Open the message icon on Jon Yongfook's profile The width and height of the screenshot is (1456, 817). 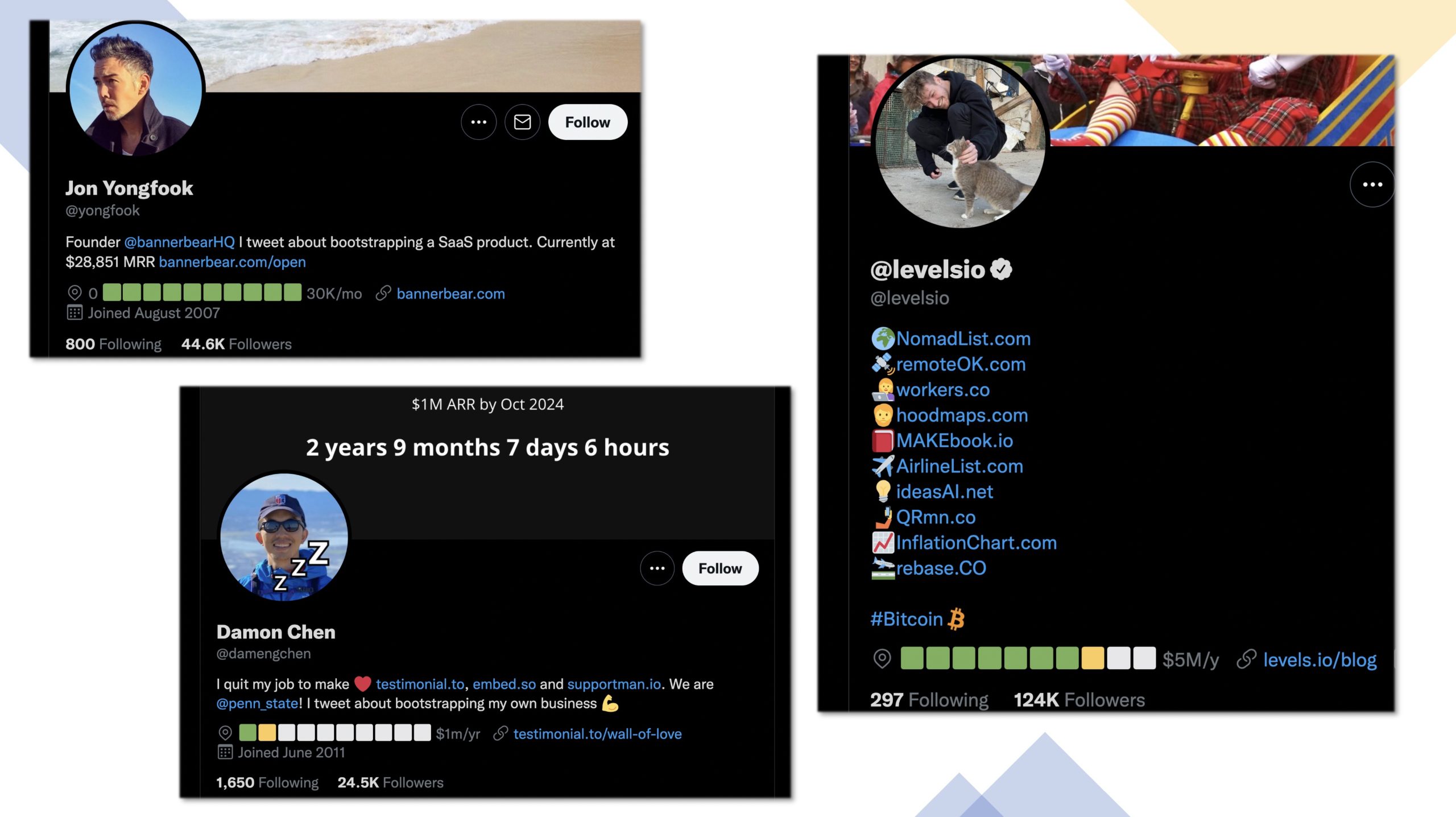point(521,121)
